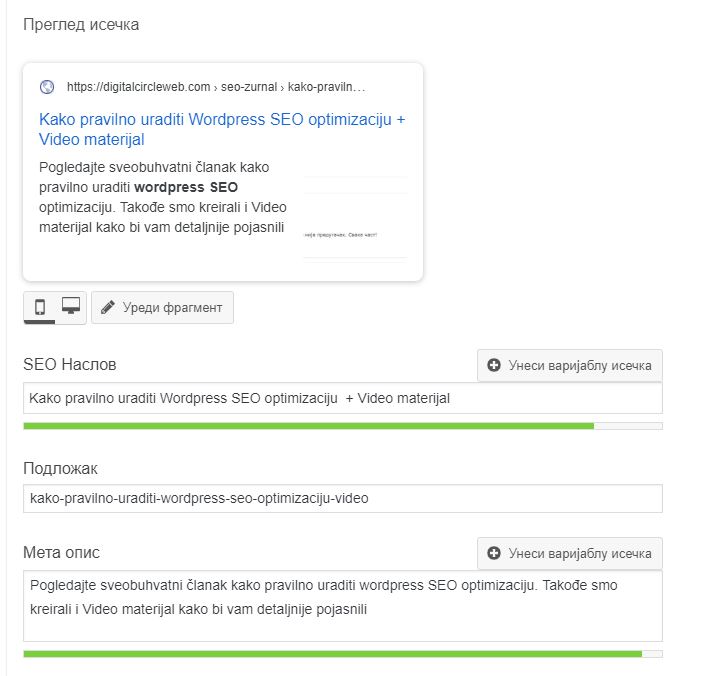Insert snippet variable for Мета опис
The image size is (710, 676).
(570, 553)
